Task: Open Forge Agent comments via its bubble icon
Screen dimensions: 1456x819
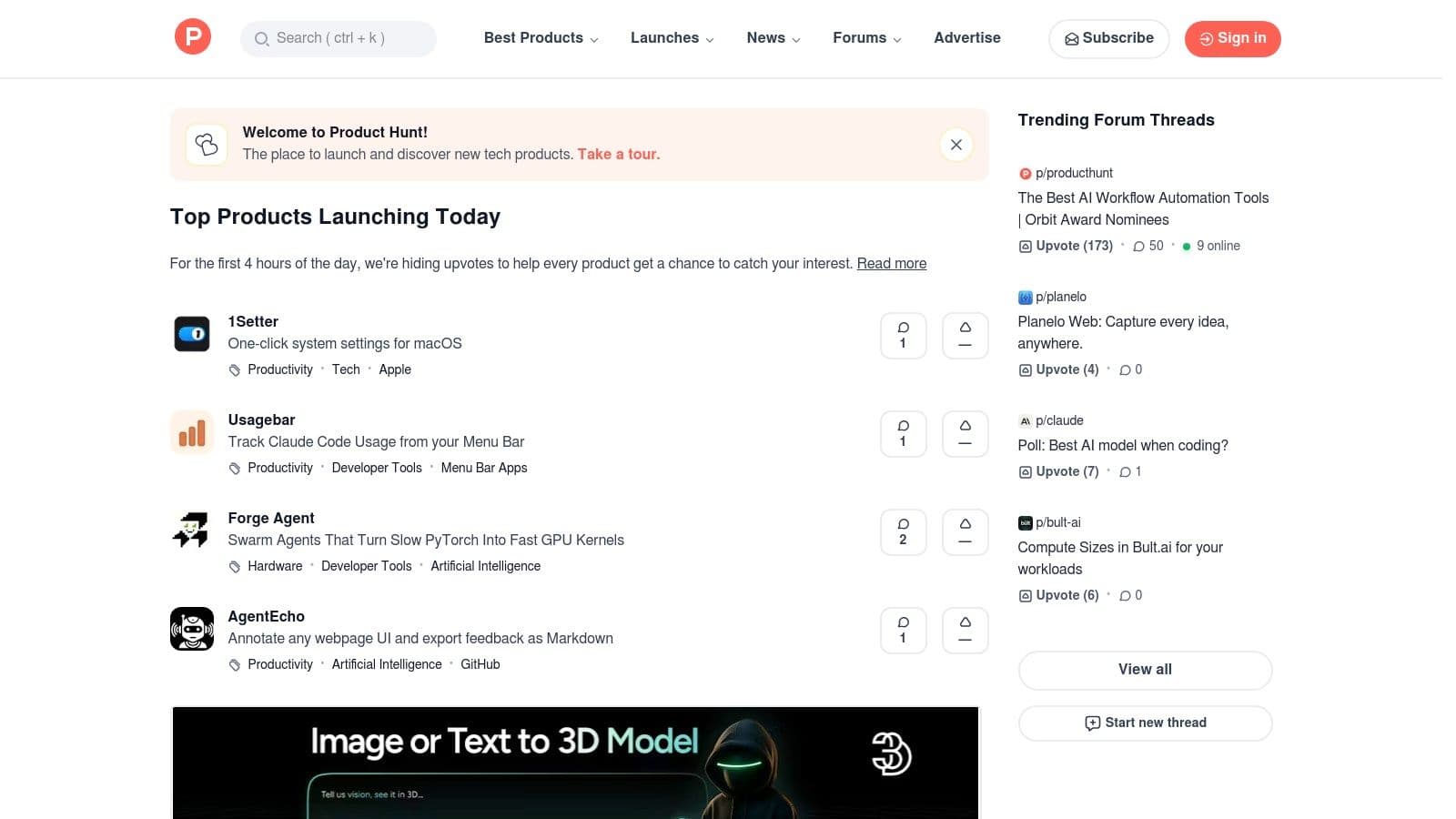Action: pos(903,531)
